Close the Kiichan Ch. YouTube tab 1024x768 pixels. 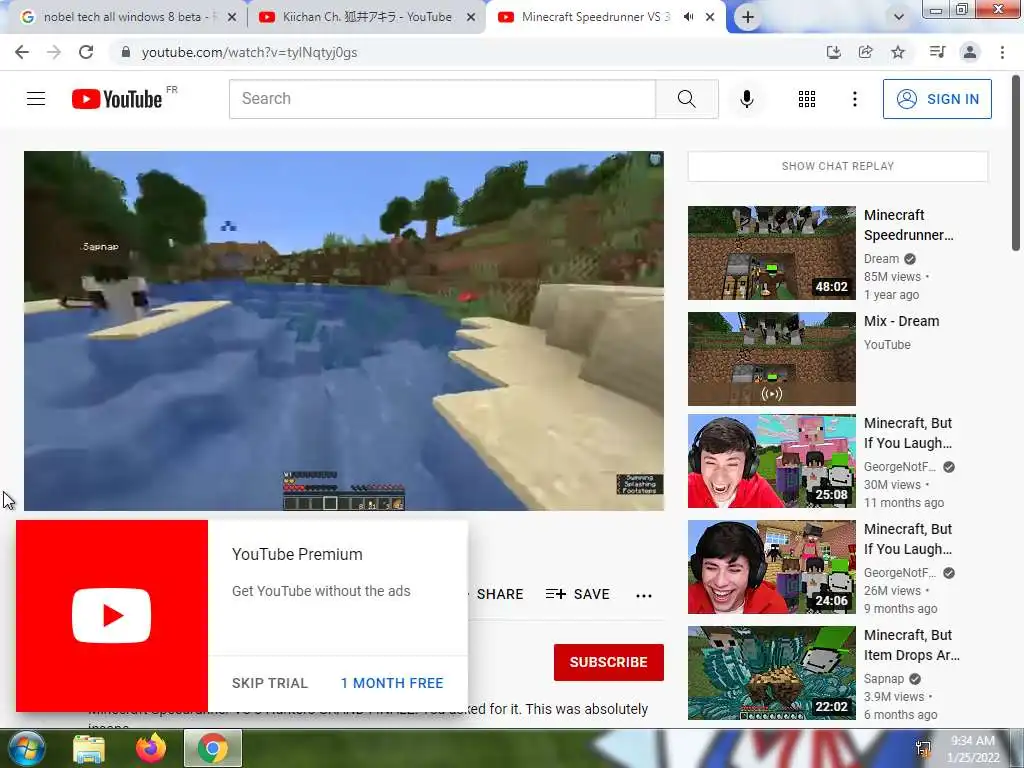coord(471,18)
